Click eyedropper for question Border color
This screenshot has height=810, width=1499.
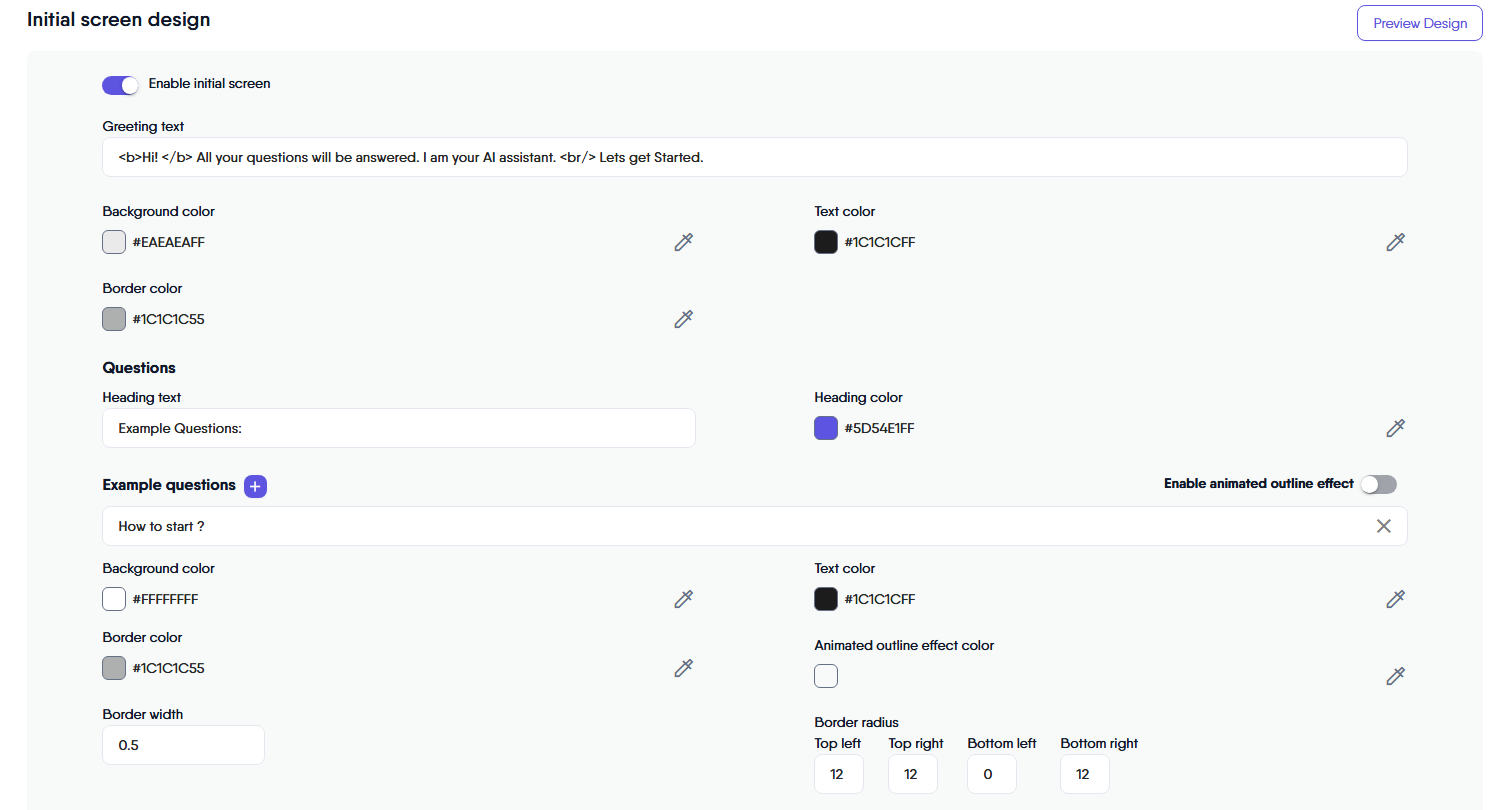[684, 668]
